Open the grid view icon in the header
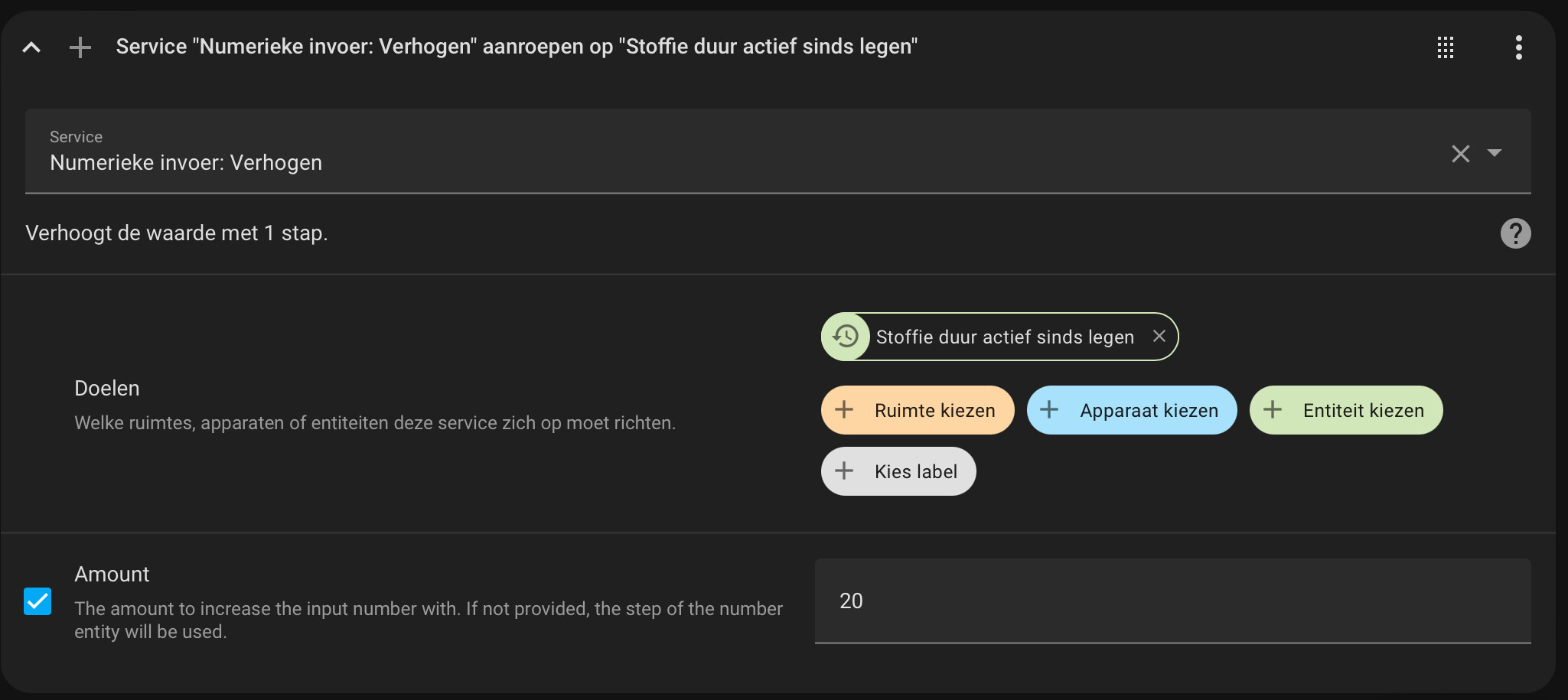 1446,47
